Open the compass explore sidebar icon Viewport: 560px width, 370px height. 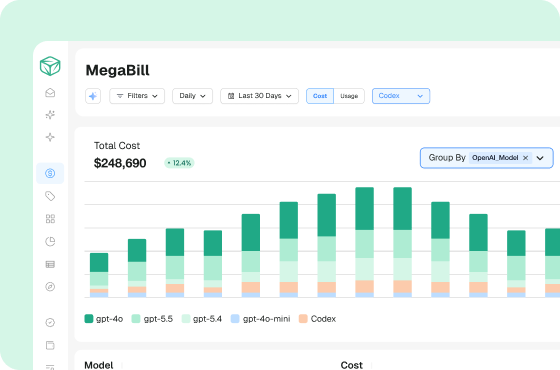(50, 286)
